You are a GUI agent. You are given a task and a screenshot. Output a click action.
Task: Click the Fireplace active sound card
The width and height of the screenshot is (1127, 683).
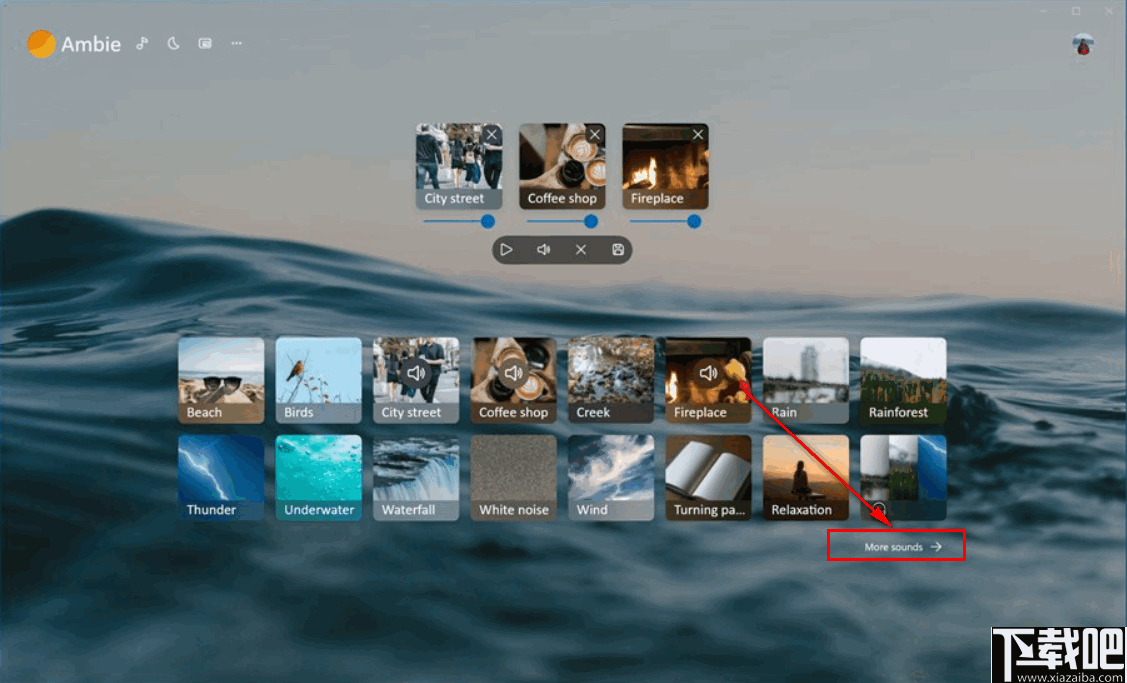pos(666,166)
